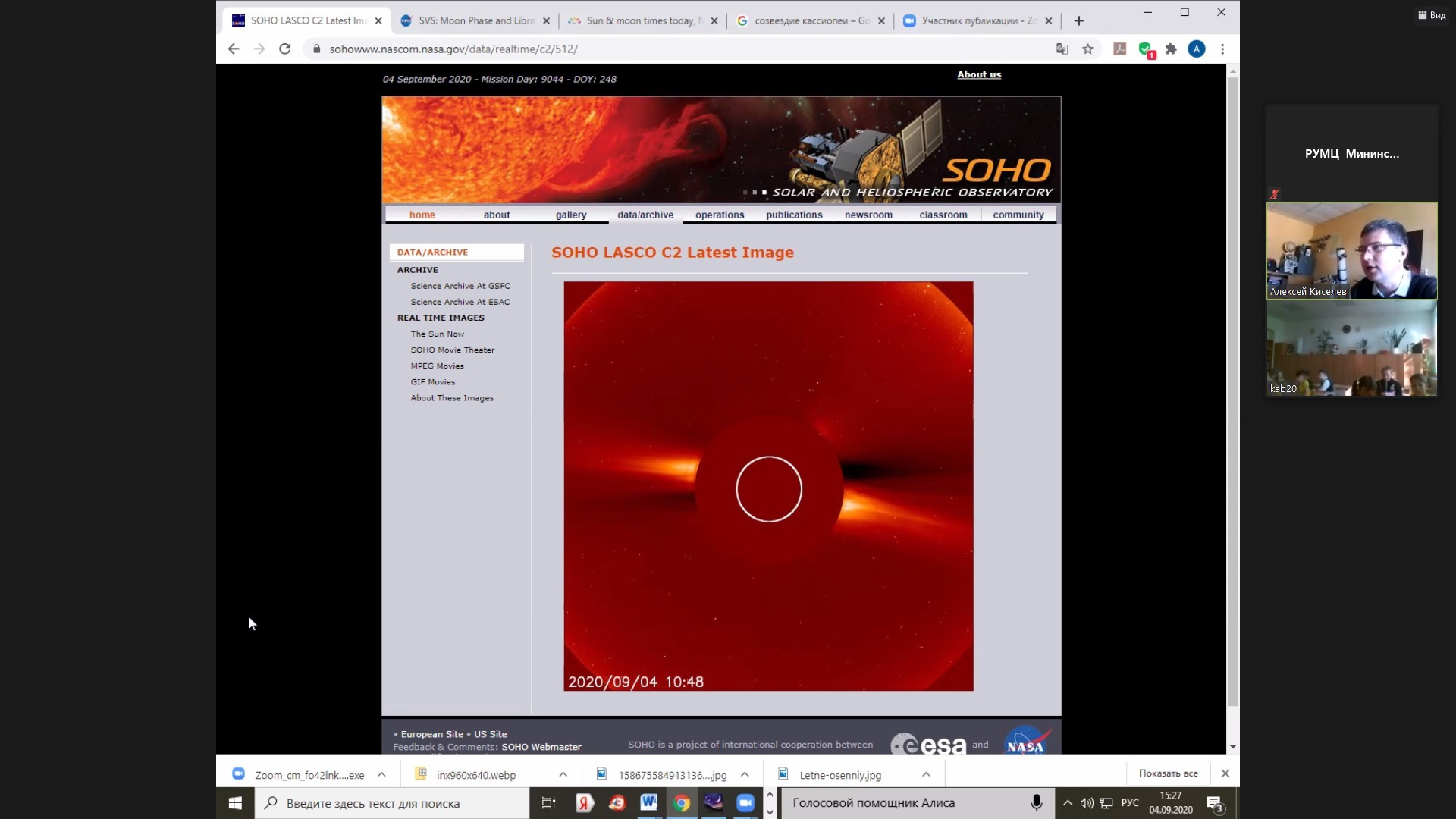Viewport: 1456px width, 819px height.
Task: Close the SVS Moon Phase tab
Action: [546, 20]
